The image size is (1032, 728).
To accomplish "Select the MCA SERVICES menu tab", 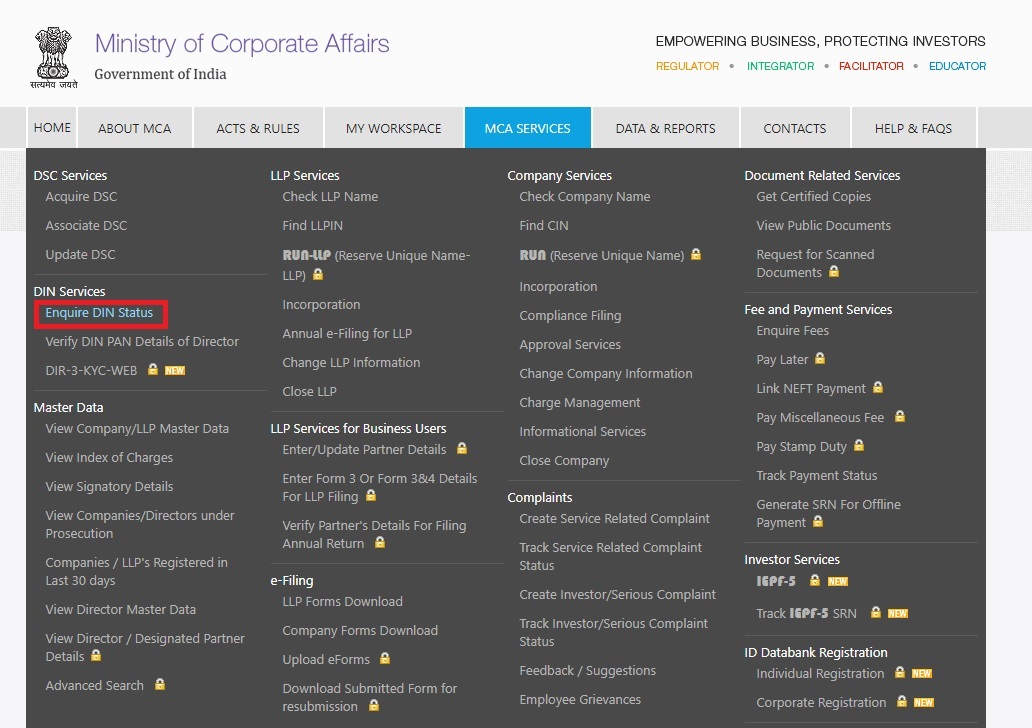I will tap(528, 128).
